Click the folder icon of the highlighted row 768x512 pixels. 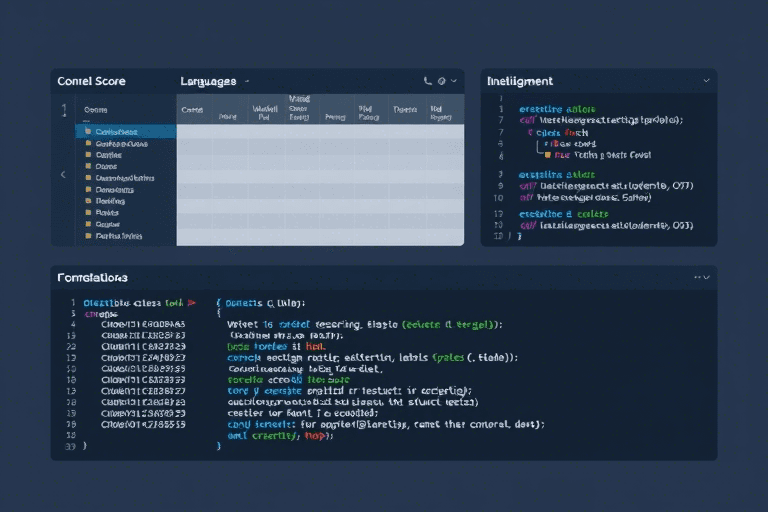point(88,131)
